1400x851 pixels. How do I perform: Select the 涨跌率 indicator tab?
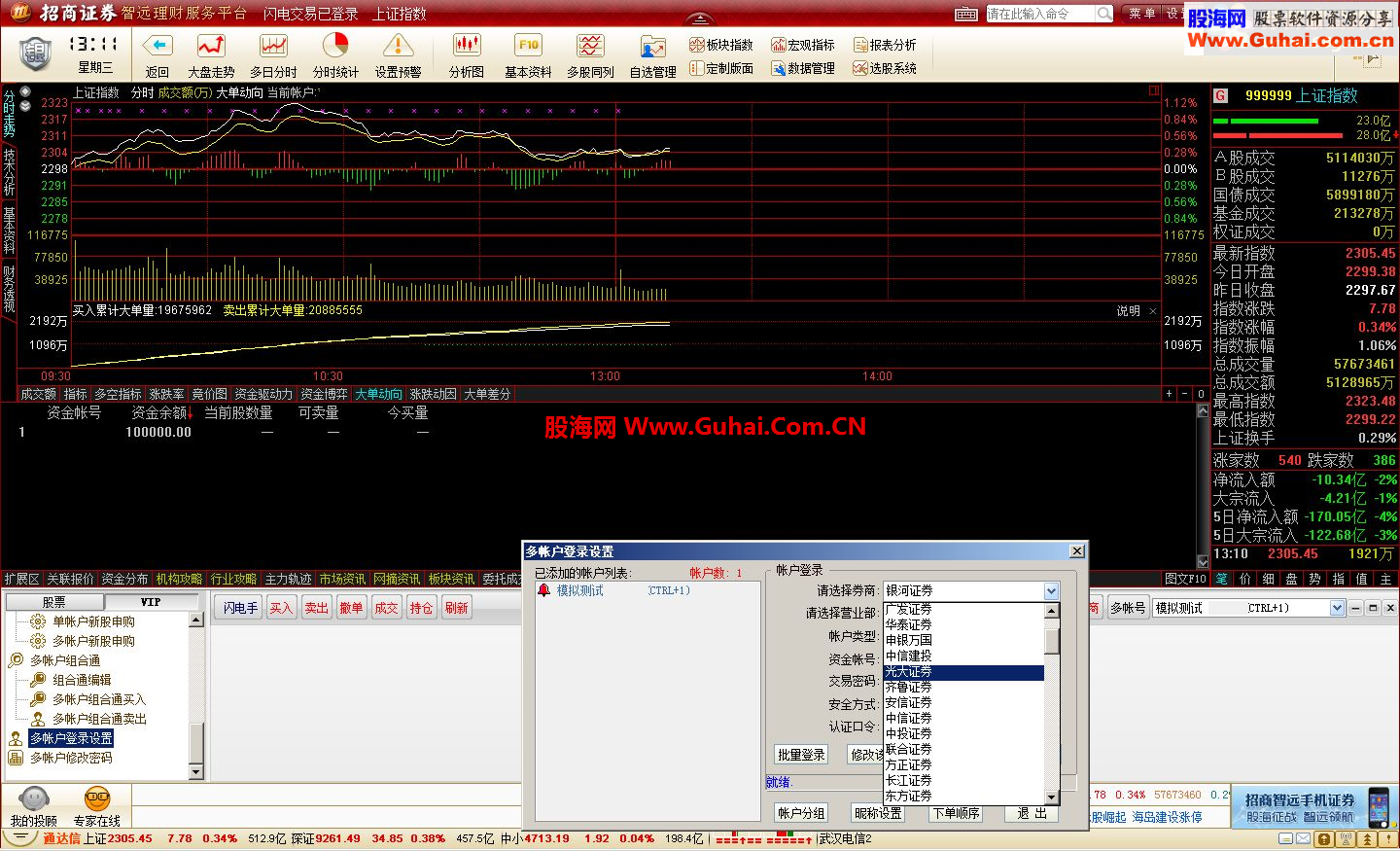coord(166,394)
